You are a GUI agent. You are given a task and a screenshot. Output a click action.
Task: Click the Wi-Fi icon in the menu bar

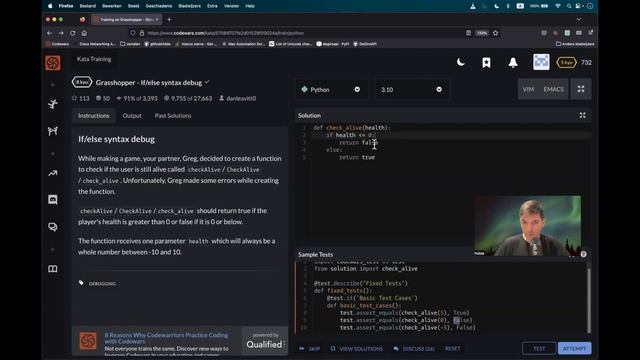tap(558, 6)
